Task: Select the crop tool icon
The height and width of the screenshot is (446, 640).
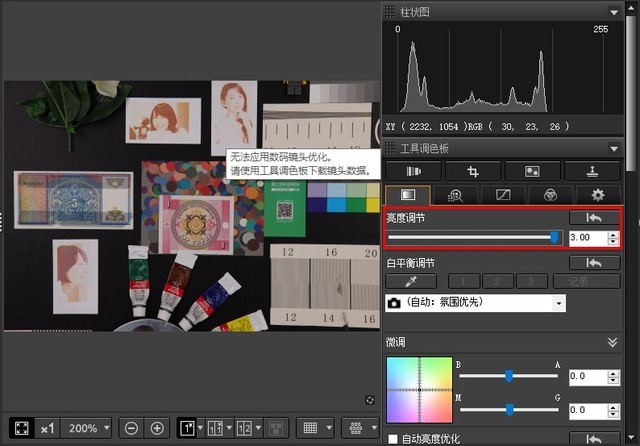Action: [x=473, y=171]
